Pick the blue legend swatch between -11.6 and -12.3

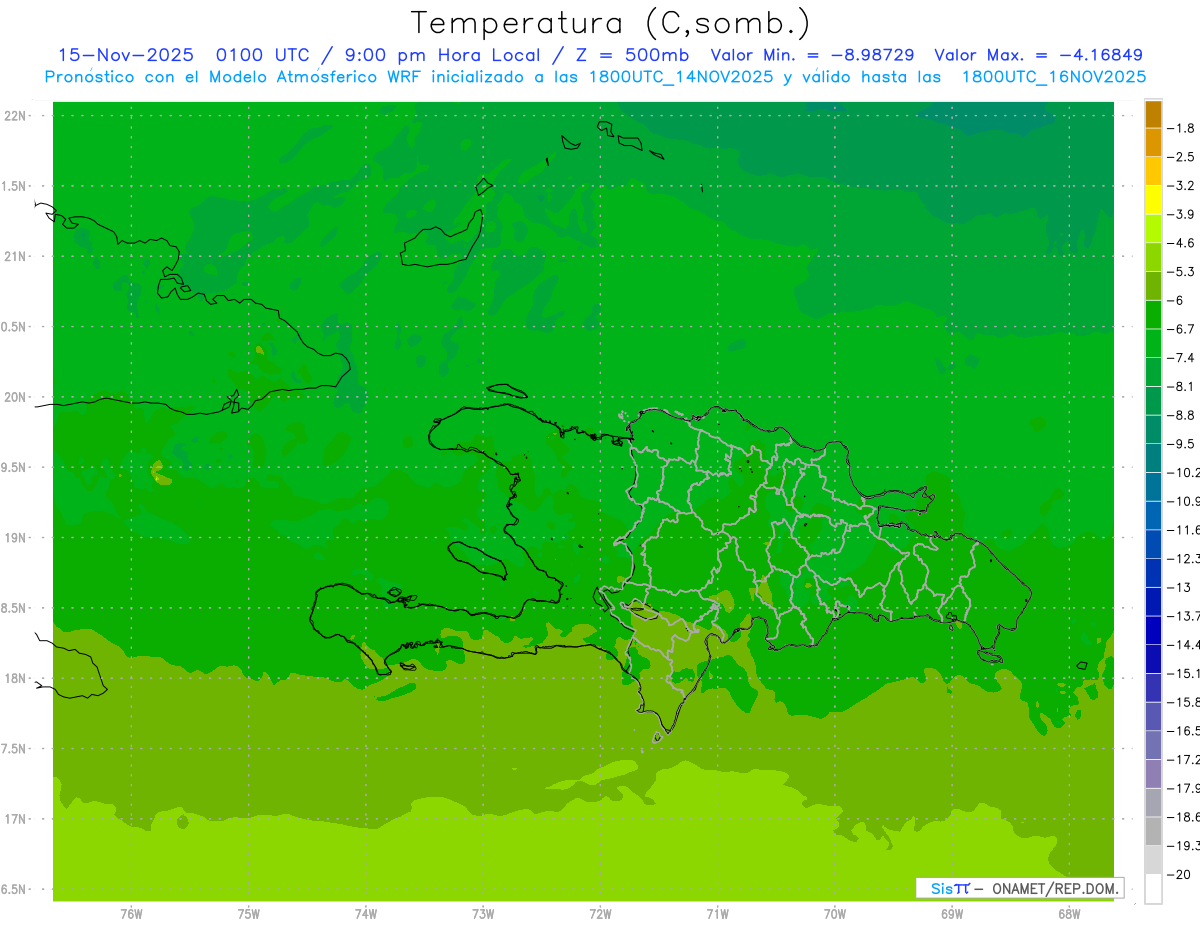pos(1153,544)
